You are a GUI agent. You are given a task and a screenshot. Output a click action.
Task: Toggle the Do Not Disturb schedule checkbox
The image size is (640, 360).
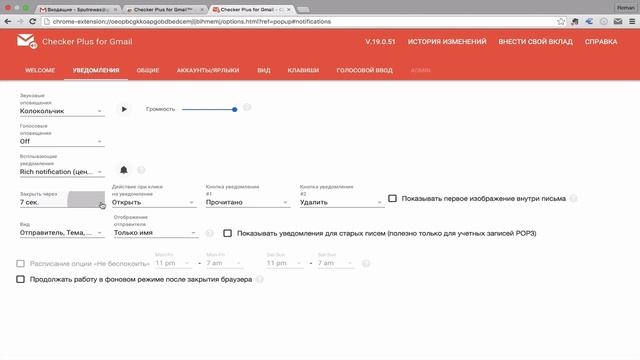pyautogui.click(x=20, y=264)
